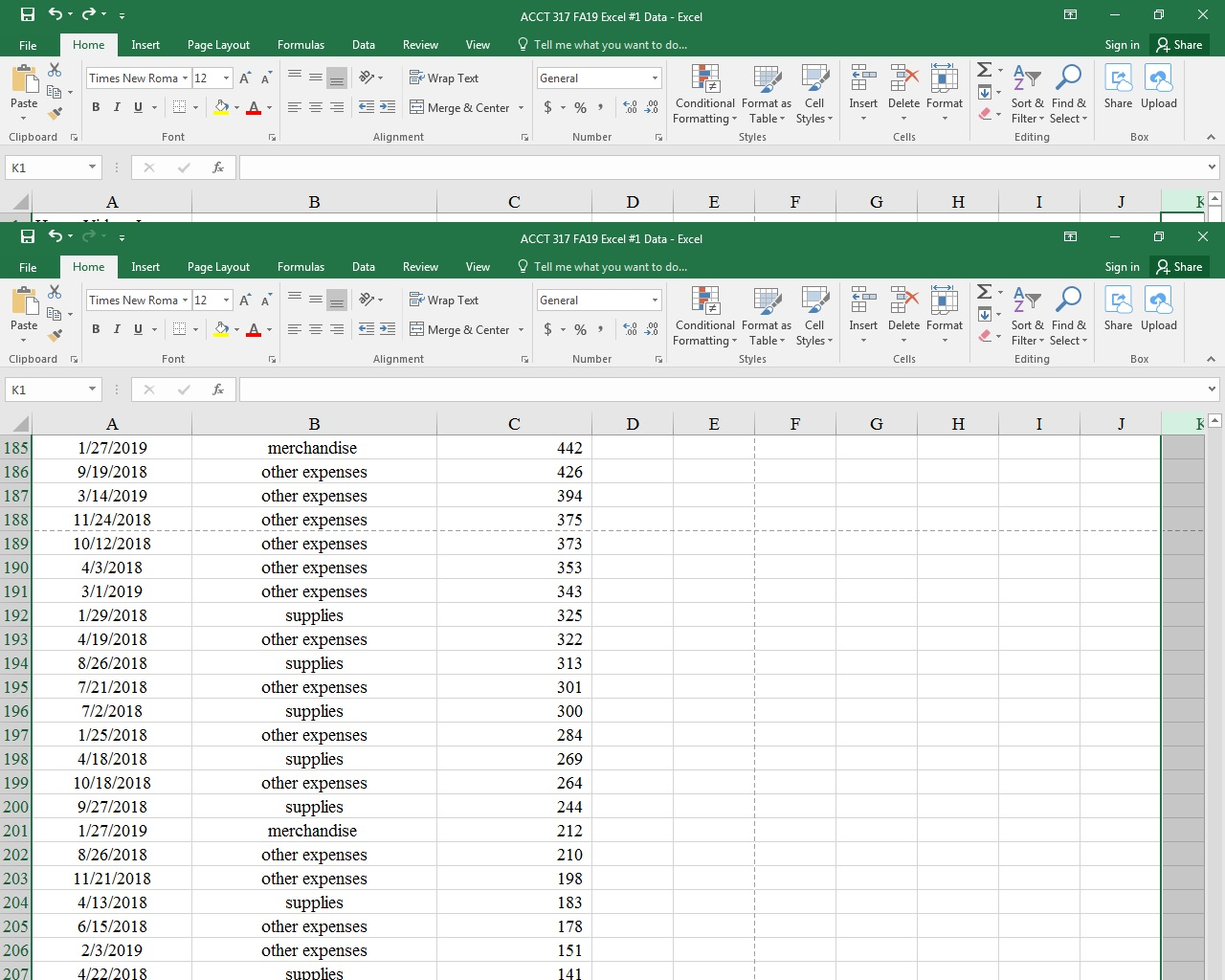Open Format as Table in front window
Screen dimensions: 1225x980
tap(767, 316)
